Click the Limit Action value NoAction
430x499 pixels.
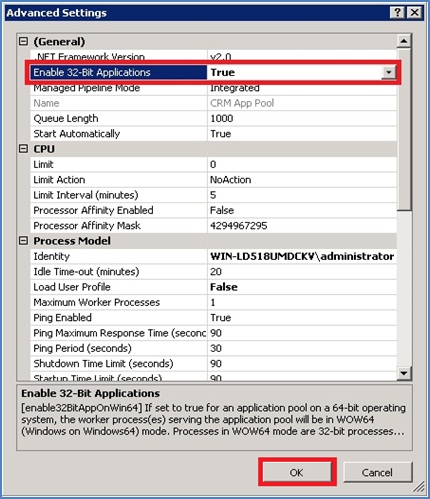click(231, 180)
